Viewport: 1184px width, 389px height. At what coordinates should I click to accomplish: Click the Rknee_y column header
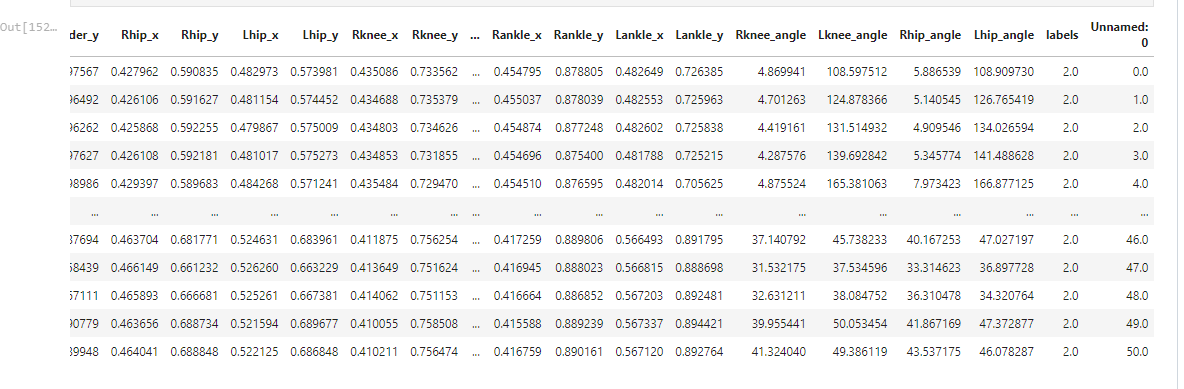(x=435, y=35)
